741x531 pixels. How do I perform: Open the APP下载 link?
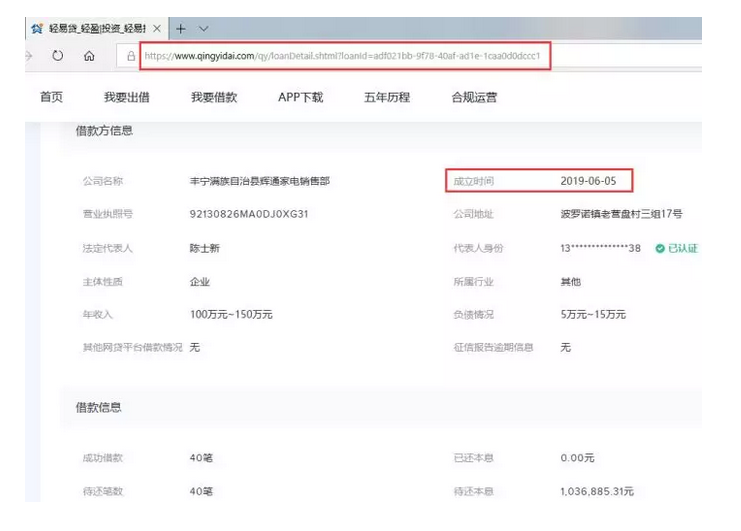(301, 97)
